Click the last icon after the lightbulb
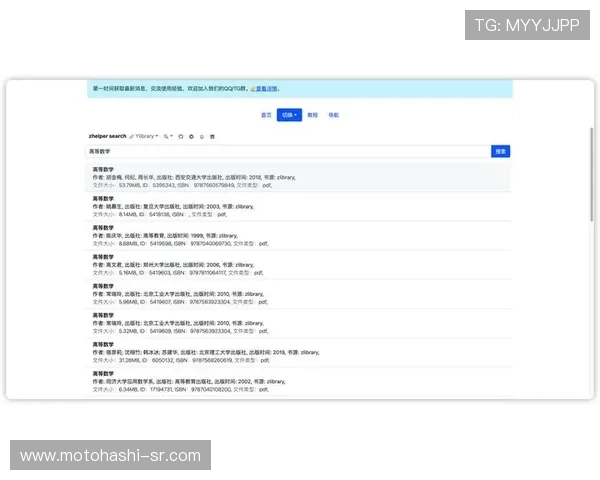600x480 pixels. (212, 136)
